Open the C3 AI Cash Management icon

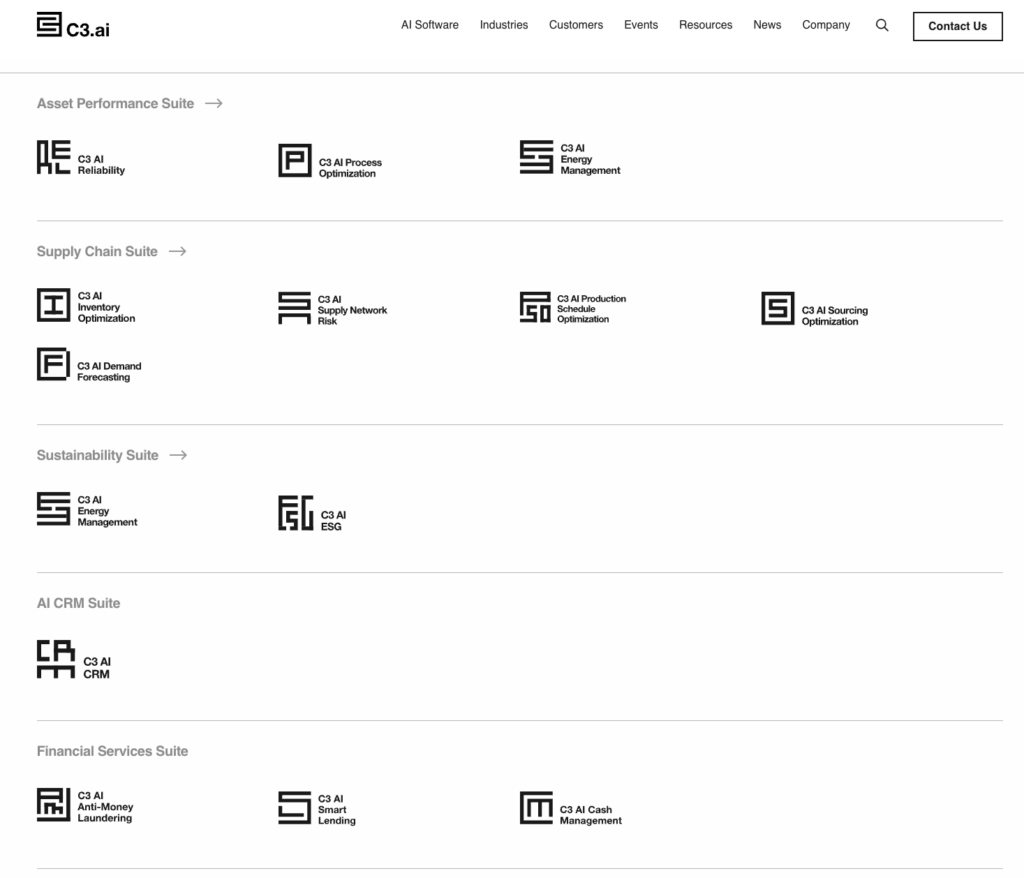(x=536, y=807)
